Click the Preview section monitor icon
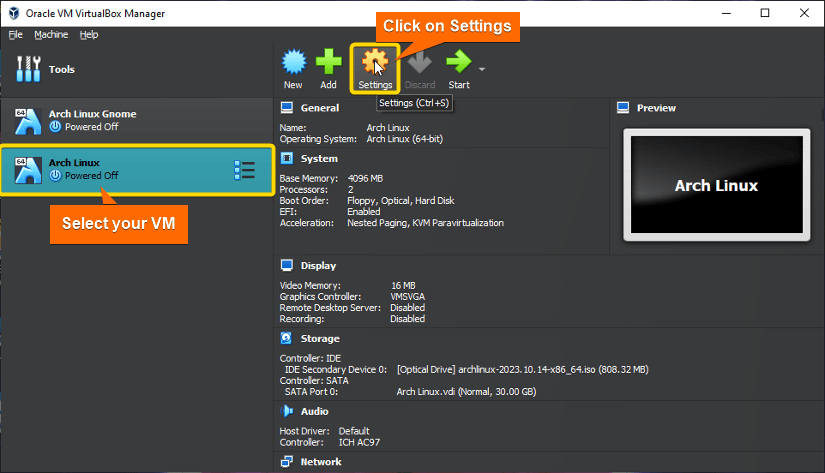The height and width of the screenshot is (473, 825). (623, 108)
